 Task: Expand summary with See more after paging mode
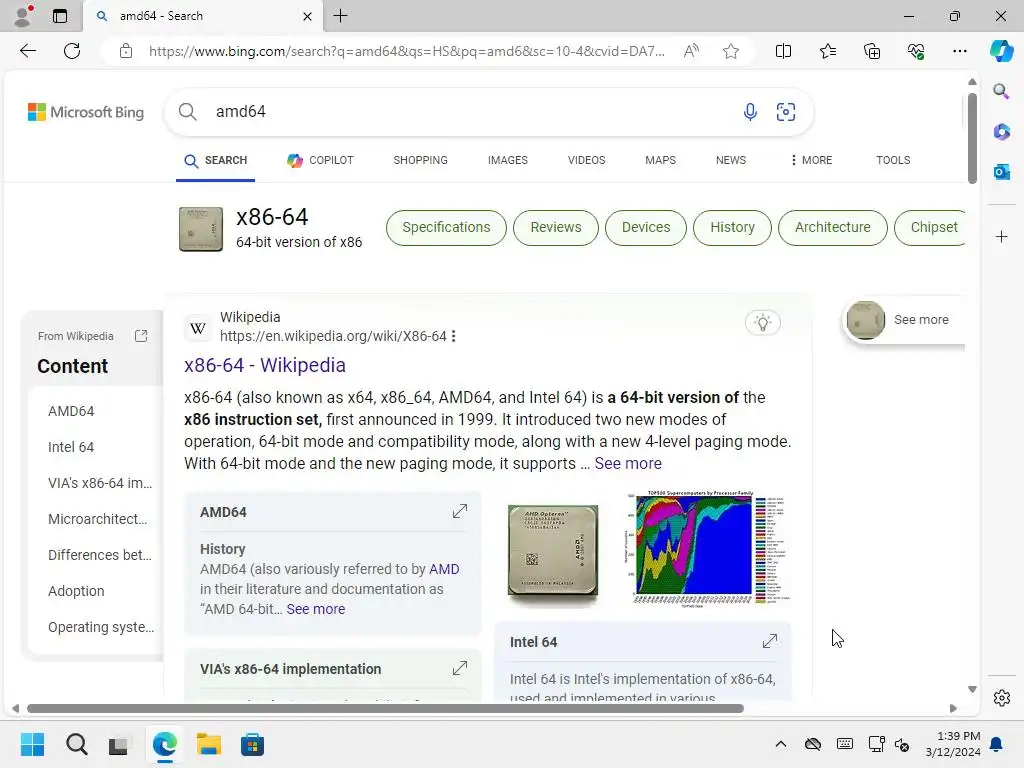628,463
